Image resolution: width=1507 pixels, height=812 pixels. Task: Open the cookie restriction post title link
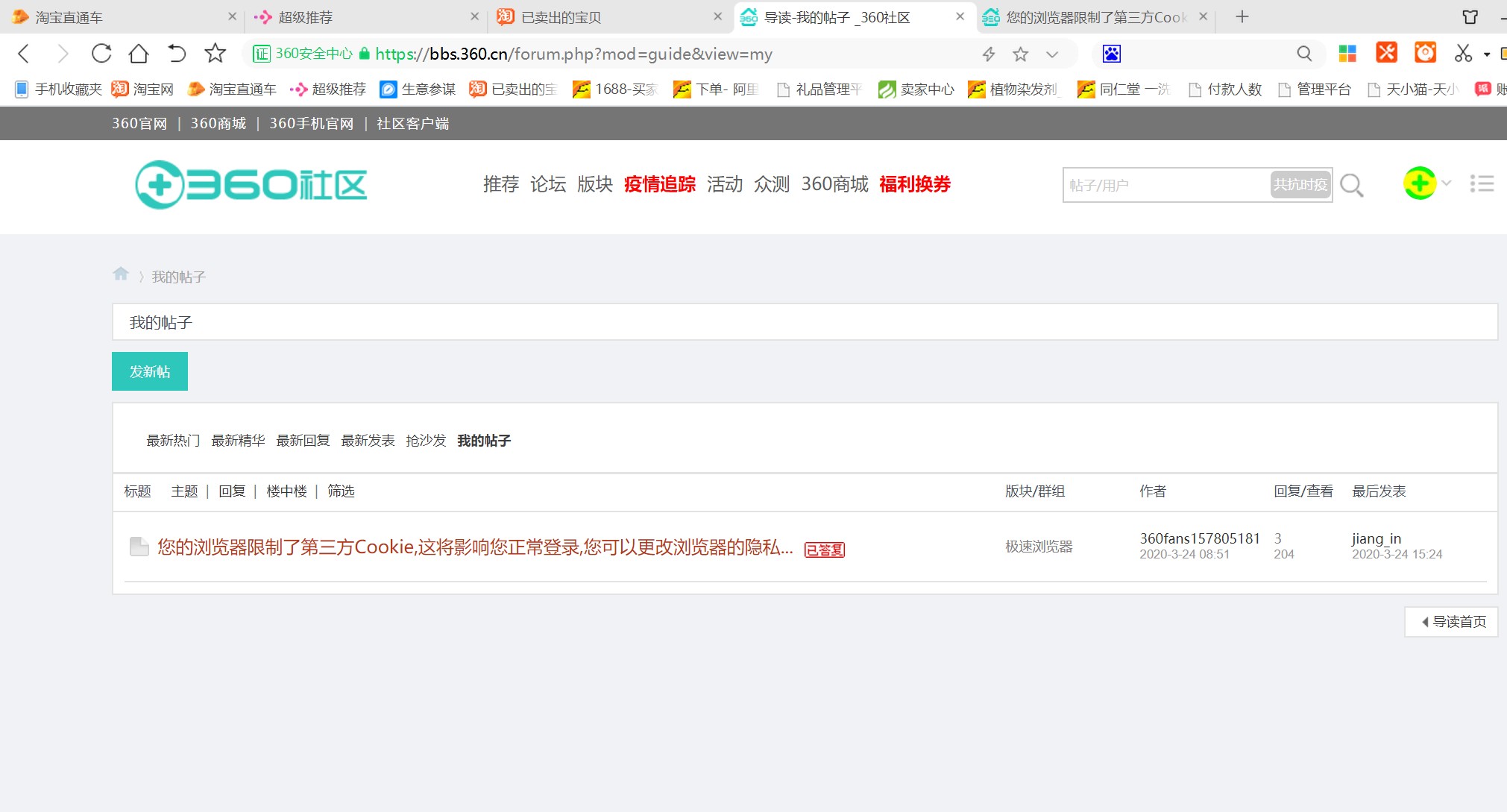tap(474, 547)
